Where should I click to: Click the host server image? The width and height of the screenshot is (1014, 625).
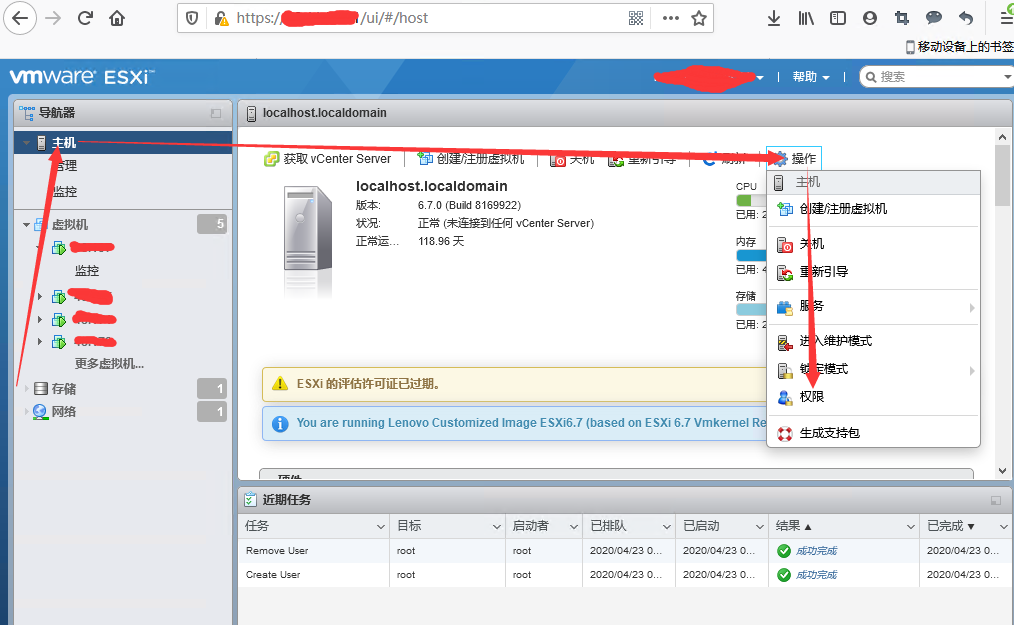pos(308,228)
